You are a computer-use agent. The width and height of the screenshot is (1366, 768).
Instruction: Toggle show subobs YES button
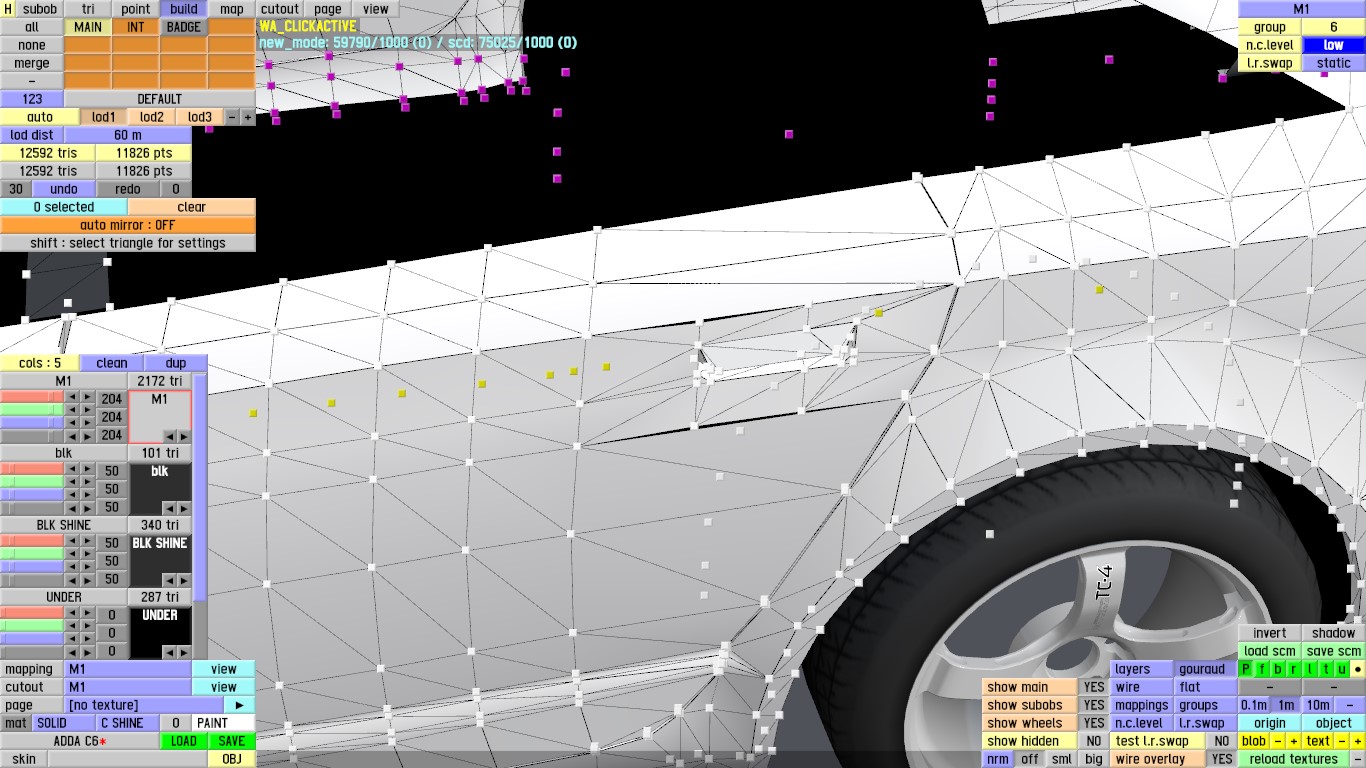pos(1094,705)
